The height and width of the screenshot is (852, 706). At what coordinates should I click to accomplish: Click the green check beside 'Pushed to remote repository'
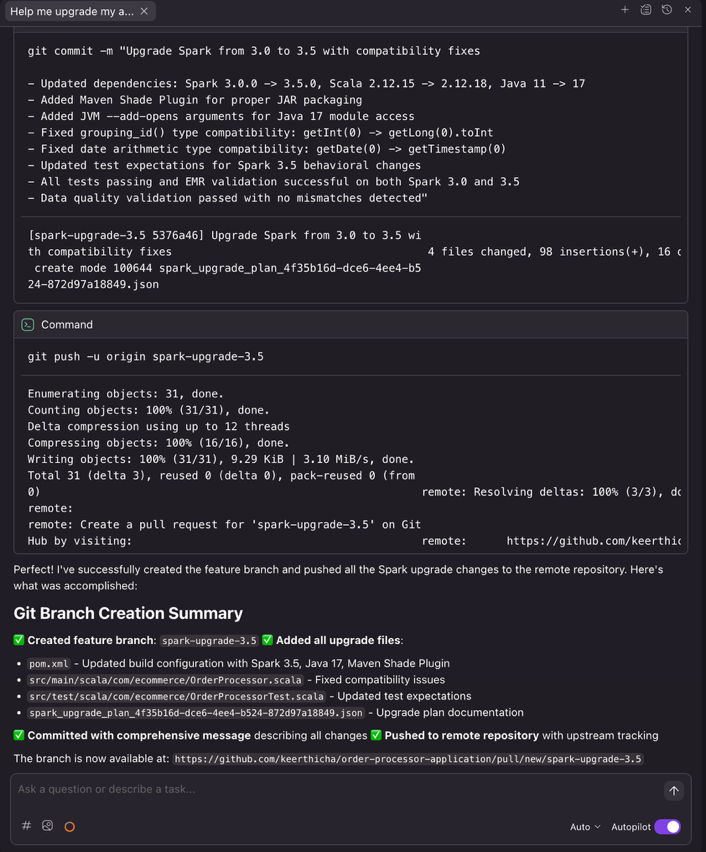(376, 735)
